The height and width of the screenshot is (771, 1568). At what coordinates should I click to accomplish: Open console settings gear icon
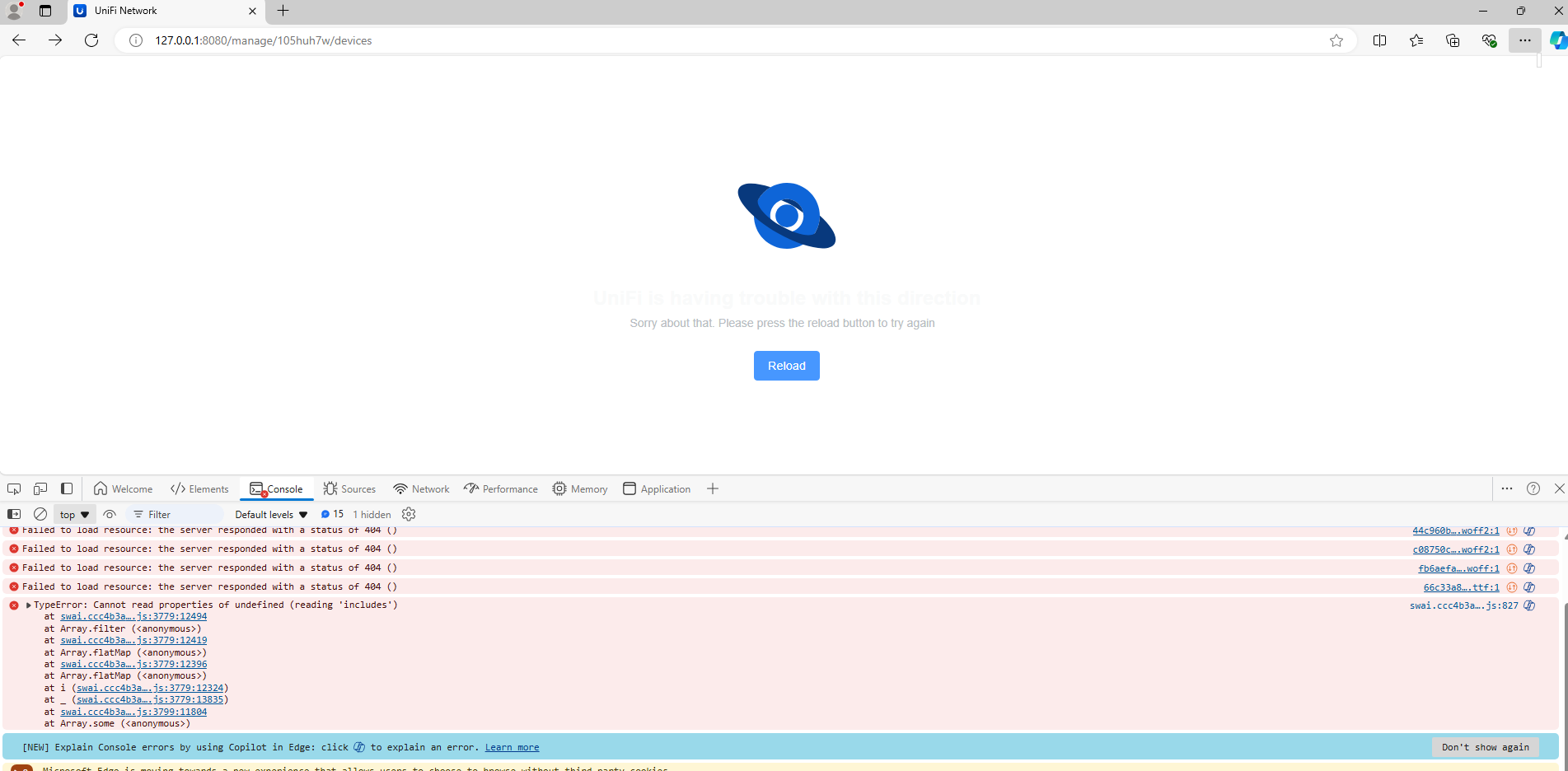coord(409,514)
